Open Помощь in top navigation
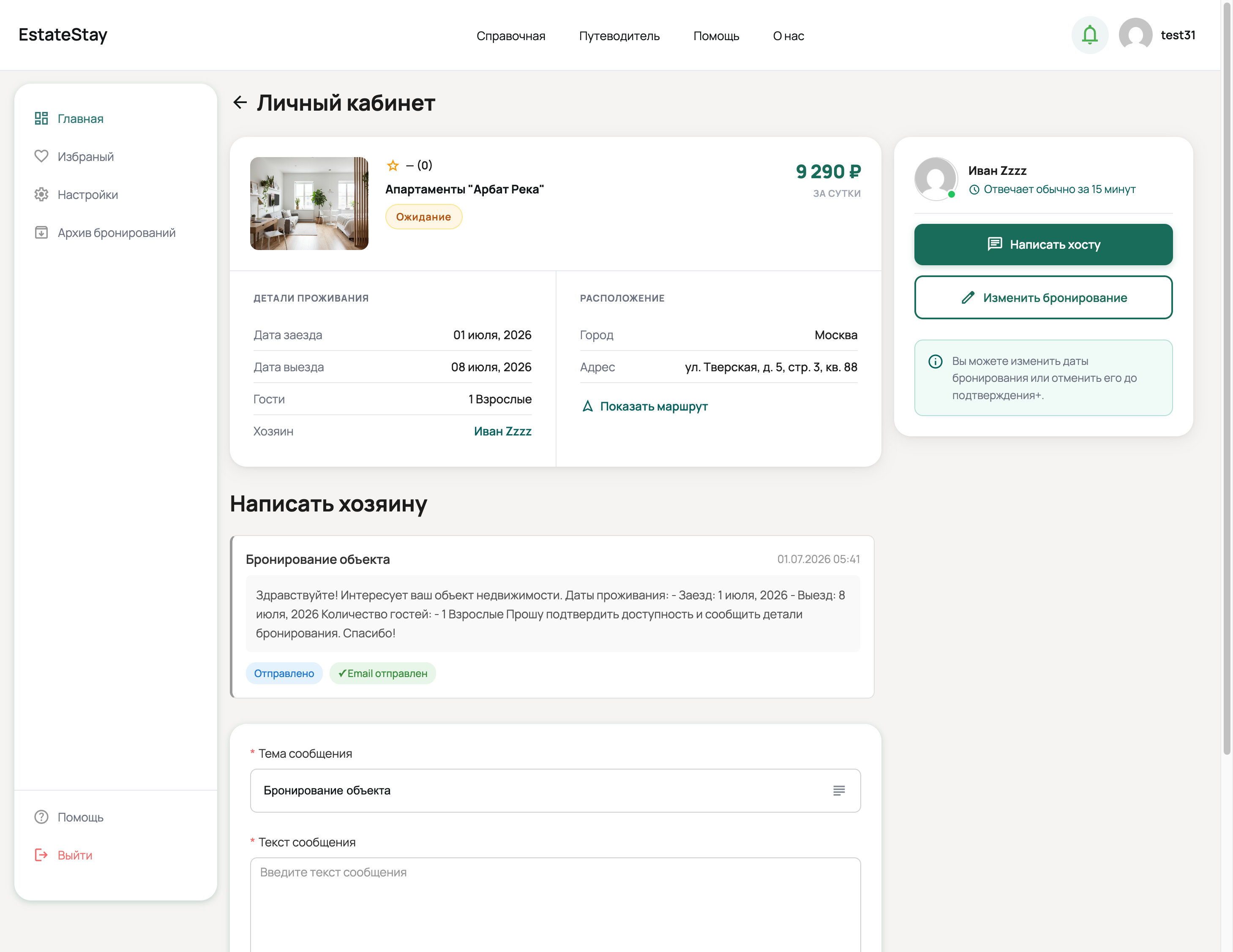Viewport: 1233px width, 952px height. 716,36
